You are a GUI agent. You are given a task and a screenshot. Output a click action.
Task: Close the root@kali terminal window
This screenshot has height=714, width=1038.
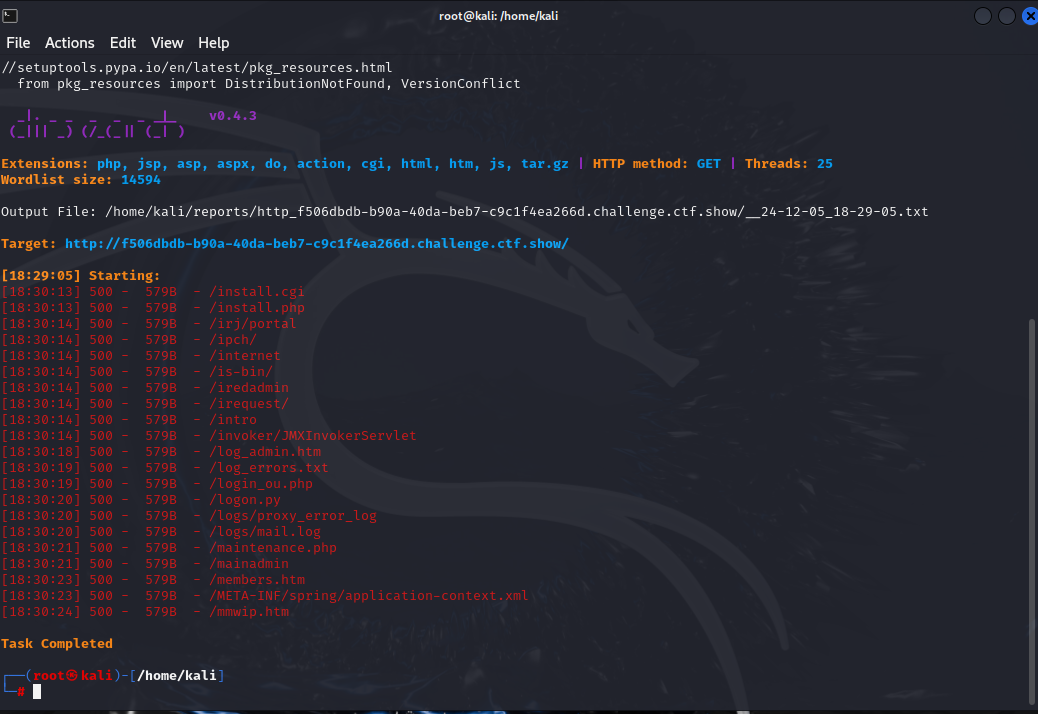[x=1029, y=16]
